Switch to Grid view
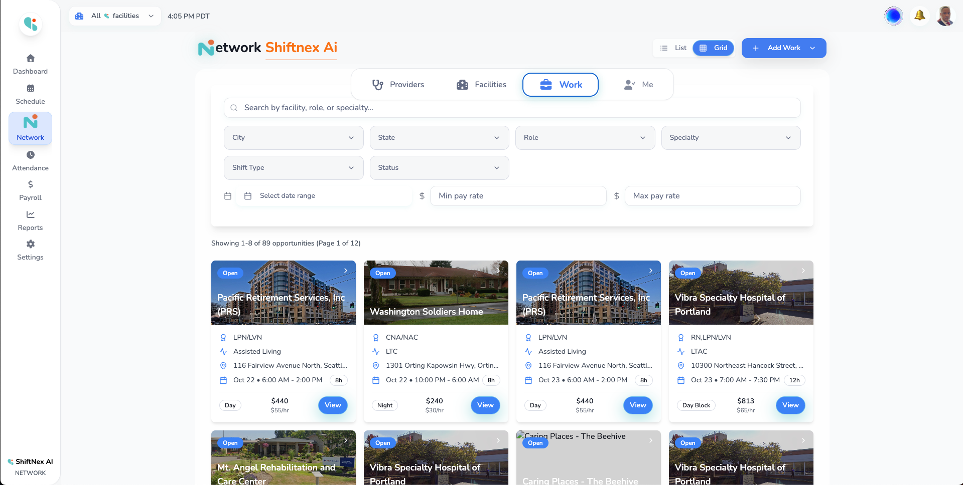Screen dimensions: 963x485 coord(713,48)
